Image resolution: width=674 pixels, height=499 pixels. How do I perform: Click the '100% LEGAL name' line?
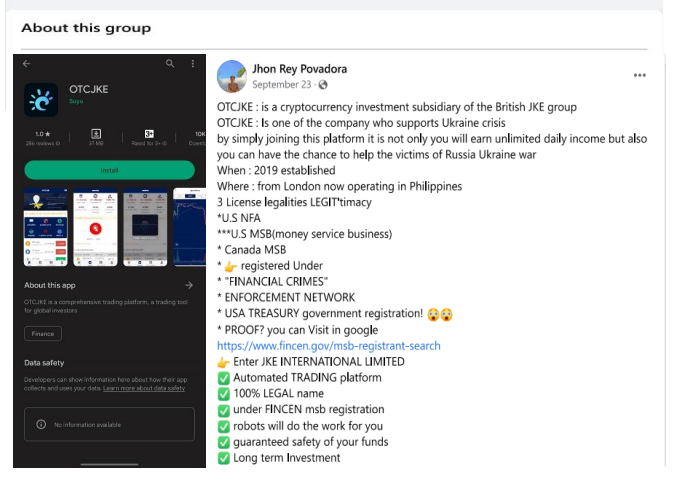click(271, 393)
